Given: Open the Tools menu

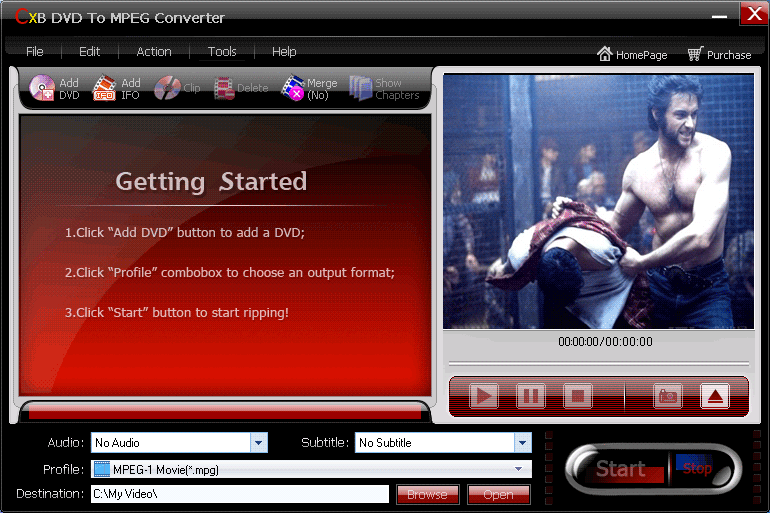Looking at the screenshot, I should point(222,52).
